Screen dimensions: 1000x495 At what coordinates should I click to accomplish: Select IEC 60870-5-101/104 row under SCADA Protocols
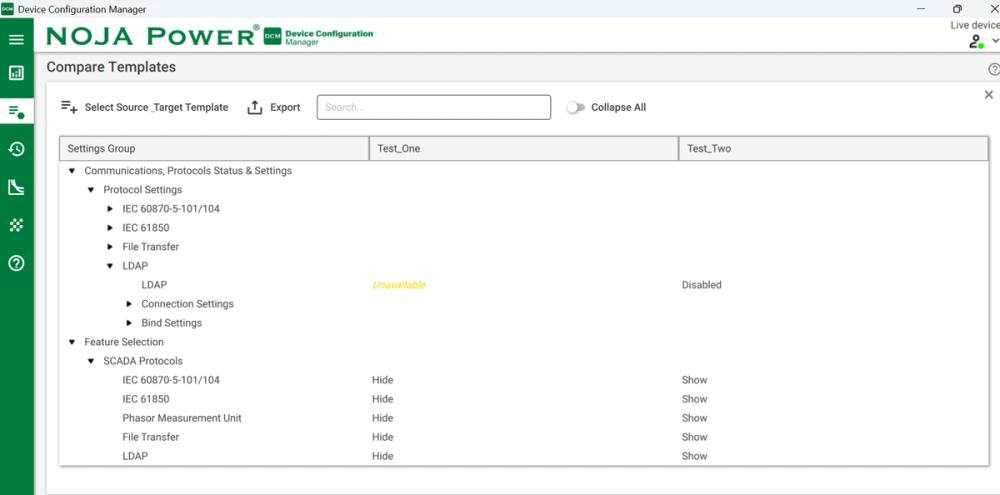pos(524,380)
